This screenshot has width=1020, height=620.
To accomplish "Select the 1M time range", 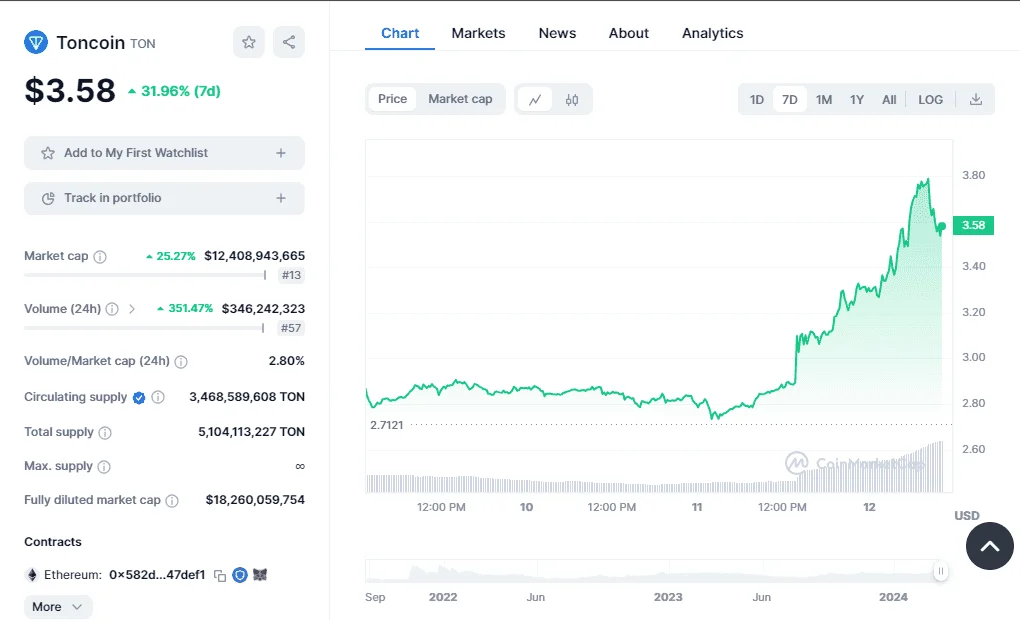I will [823, 99].
